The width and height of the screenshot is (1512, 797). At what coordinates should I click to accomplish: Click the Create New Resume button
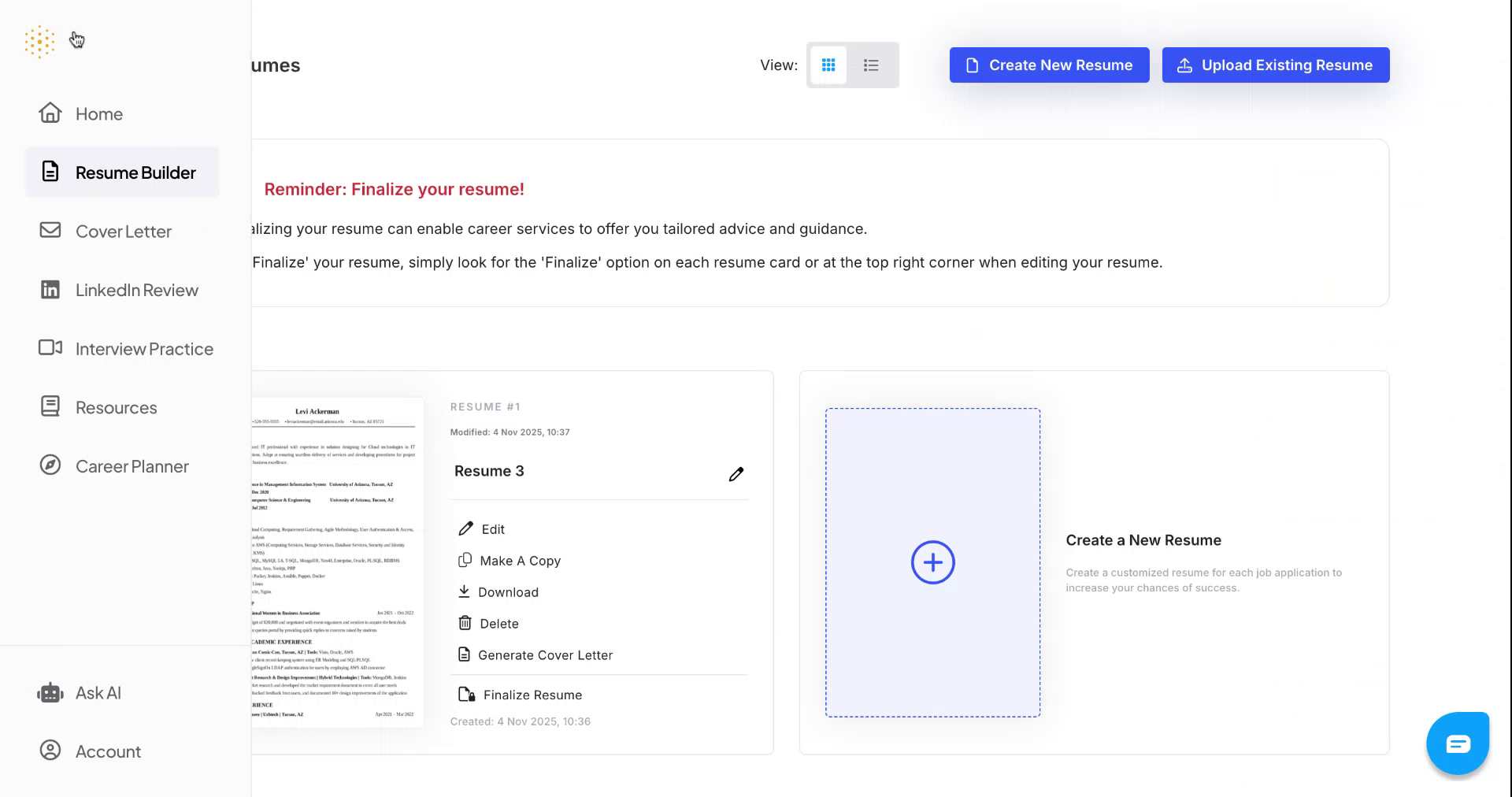(x=1049, y=65)
